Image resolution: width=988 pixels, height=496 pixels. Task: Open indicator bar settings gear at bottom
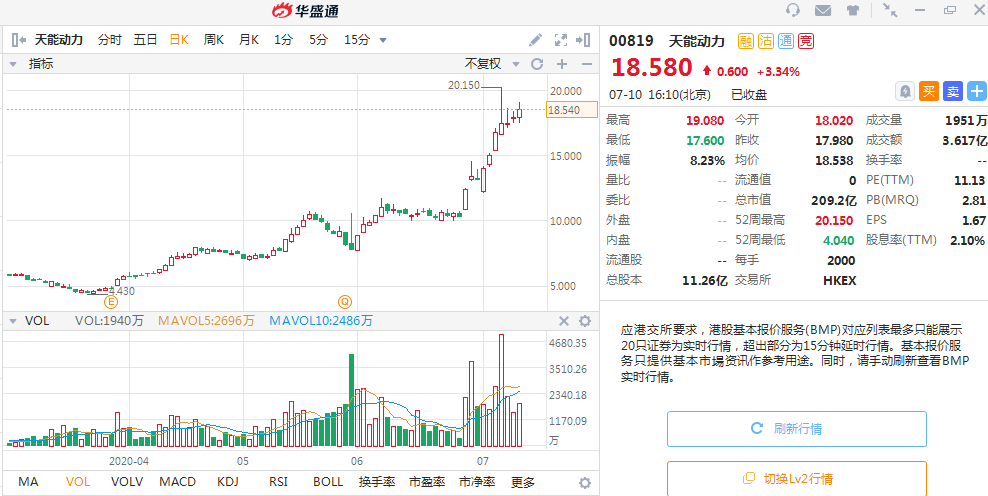tap(585, 483)
